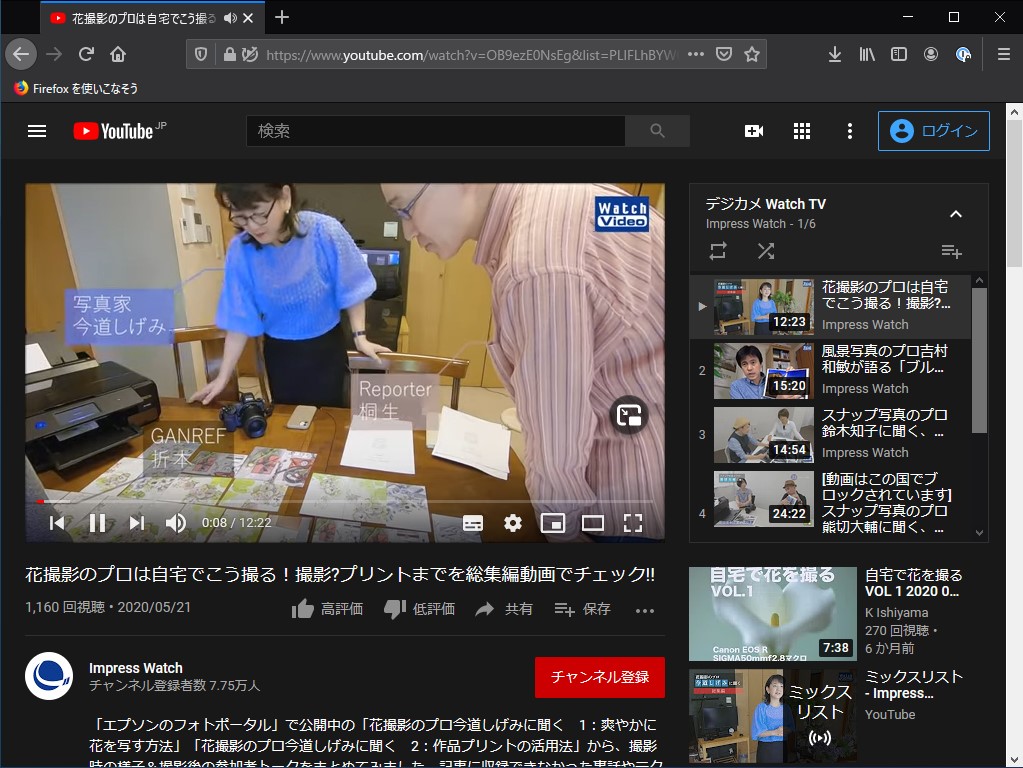Open the YouTube apps grid icon
Viewport: 1023px width, 768px height.
pyautogui.click(x=801, y=130)
